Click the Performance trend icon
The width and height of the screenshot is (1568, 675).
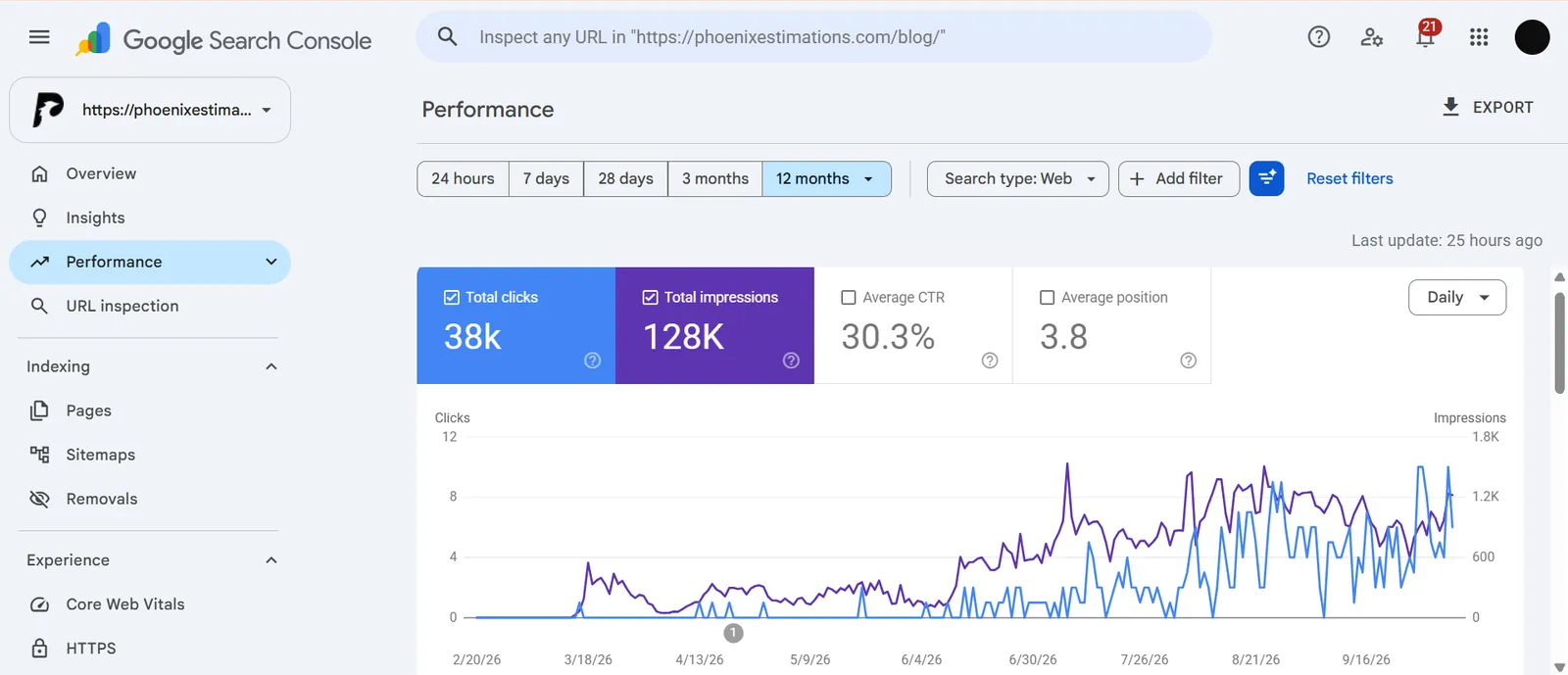click(39, 262)
